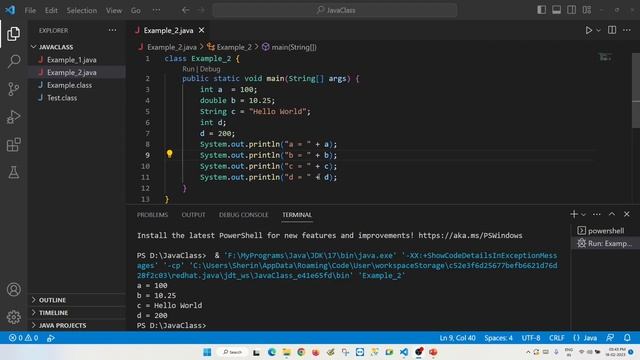Toggle bottom panel layout icon

point(556,10)
